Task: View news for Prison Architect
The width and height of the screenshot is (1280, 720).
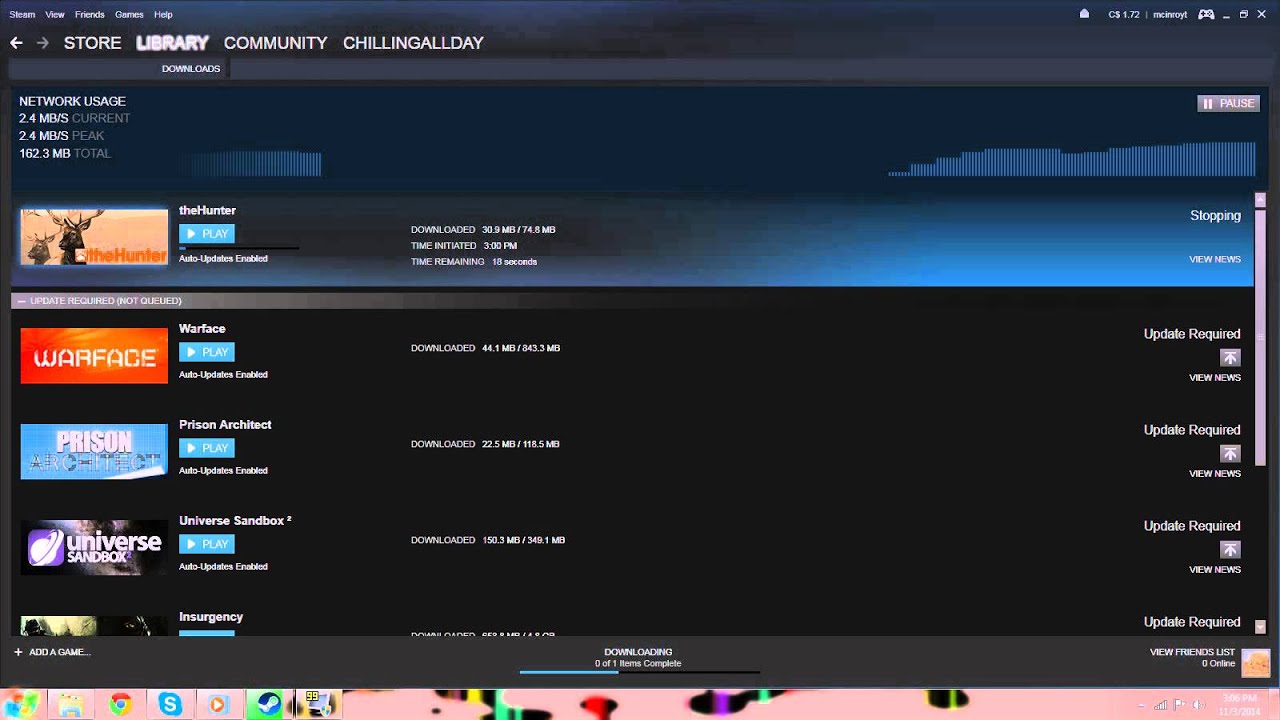Action: click(1215, 473)
